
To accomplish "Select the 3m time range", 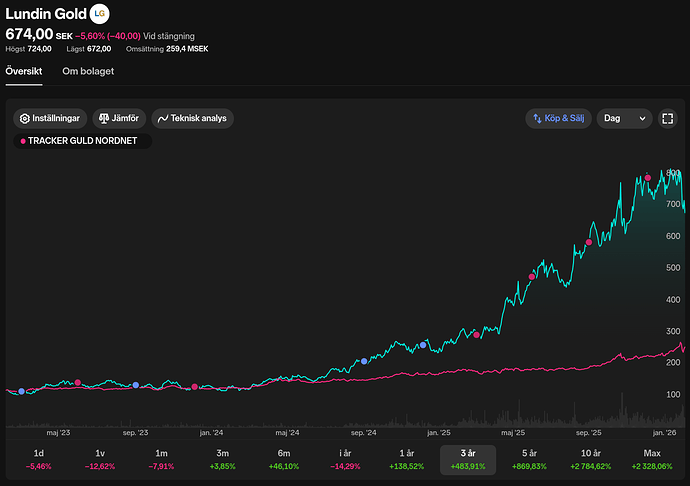I will [x=223, y=460].
